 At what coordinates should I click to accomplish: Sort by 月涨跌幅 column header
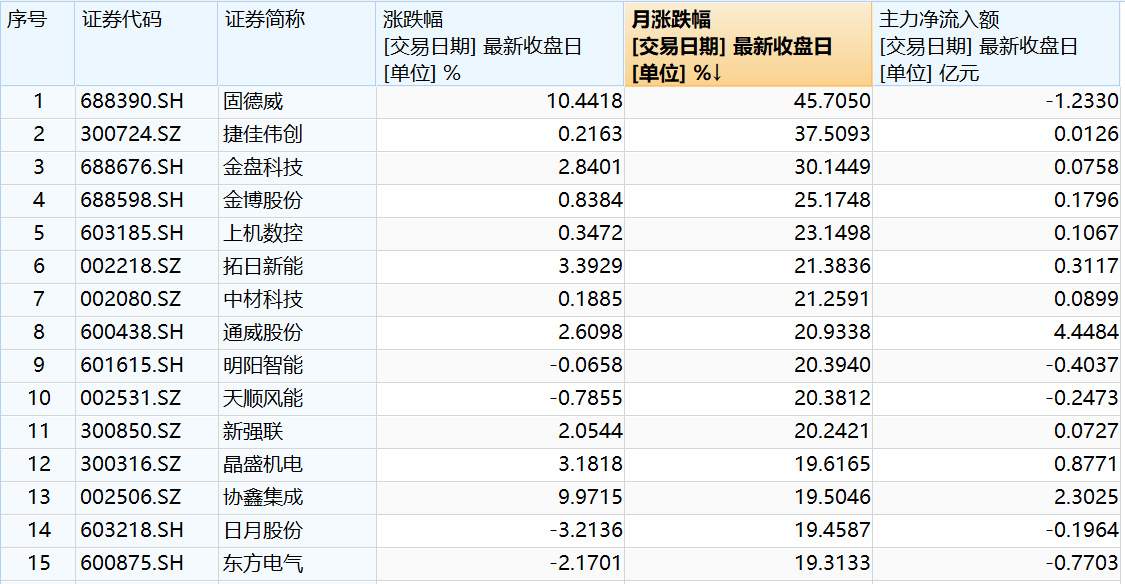coord(748,45)
